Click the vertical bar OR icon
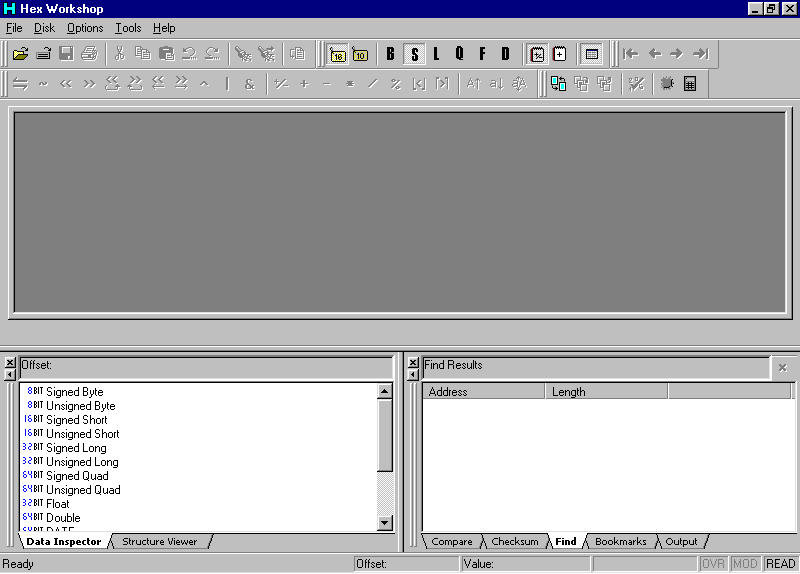This screenshot has width=800, height=574. click(x=227, y=84)
